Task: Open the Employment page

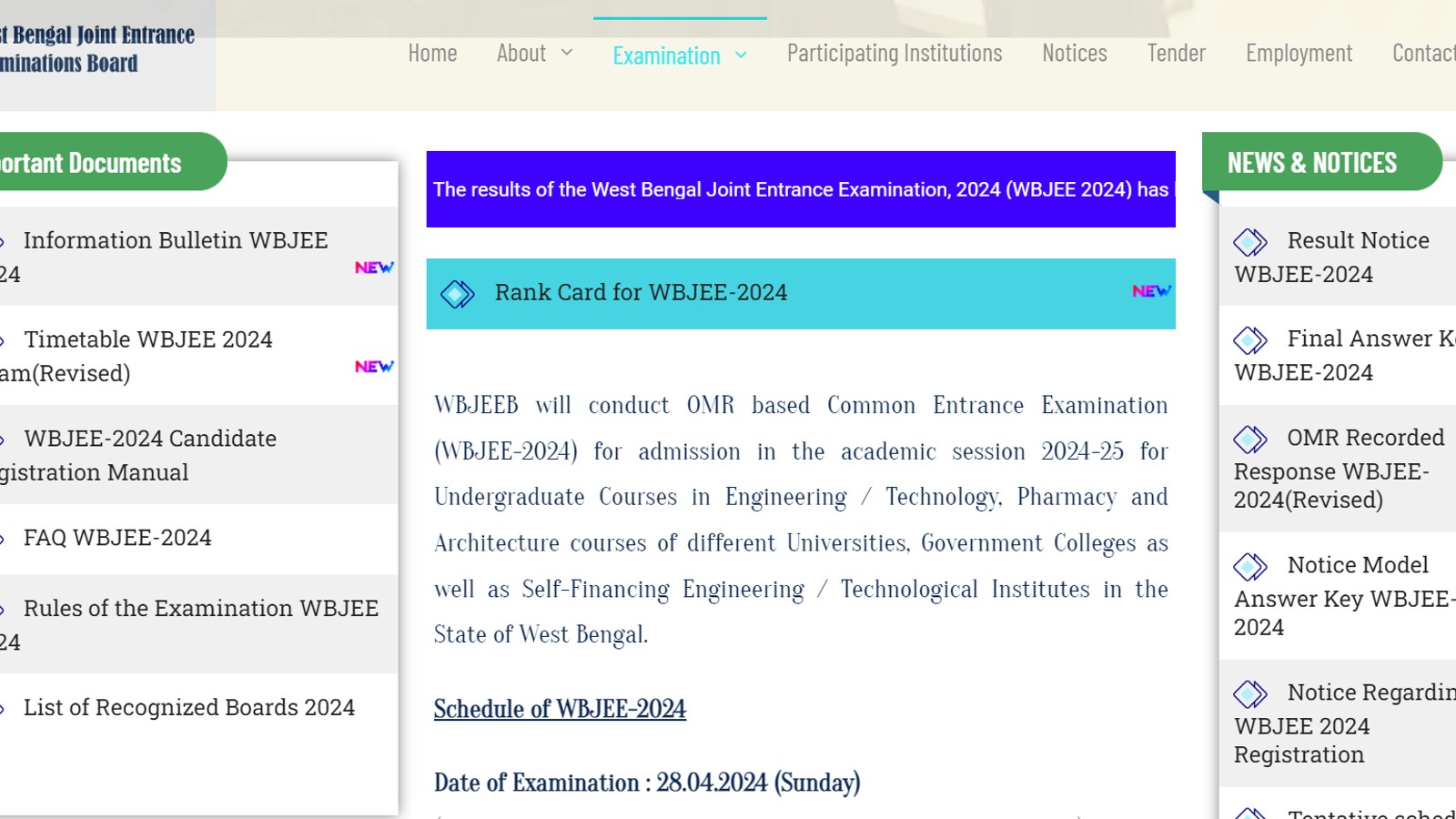Action: click(1299, 54)
